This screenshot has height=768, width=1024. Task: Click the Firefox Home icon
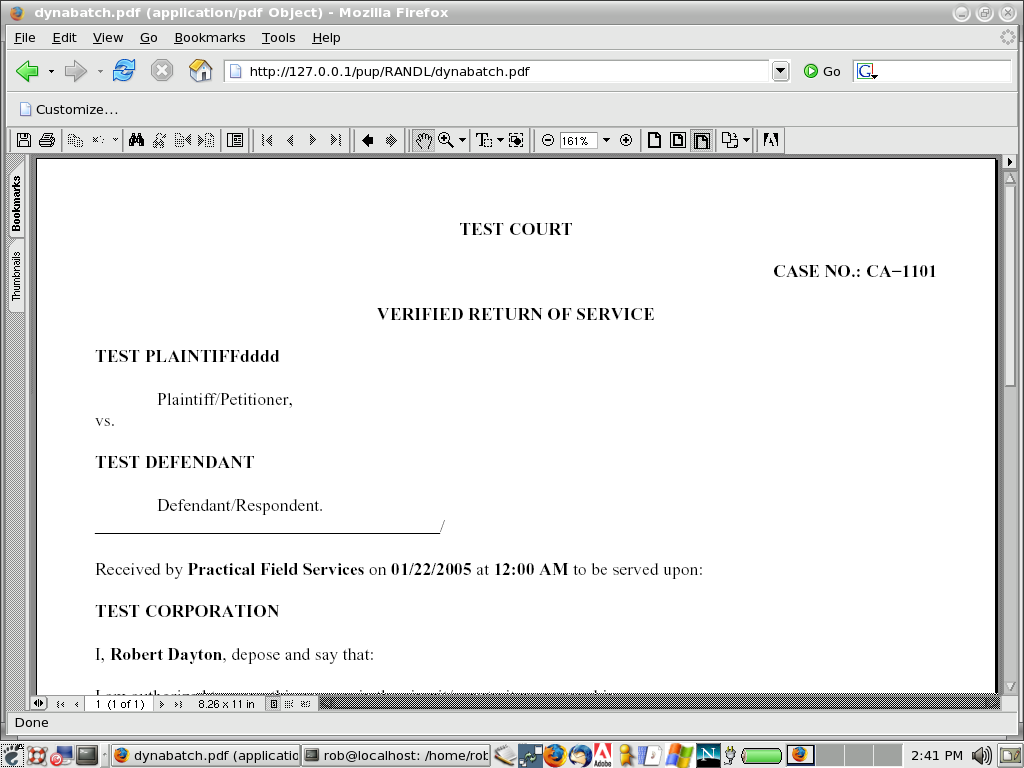pos(201,71)
